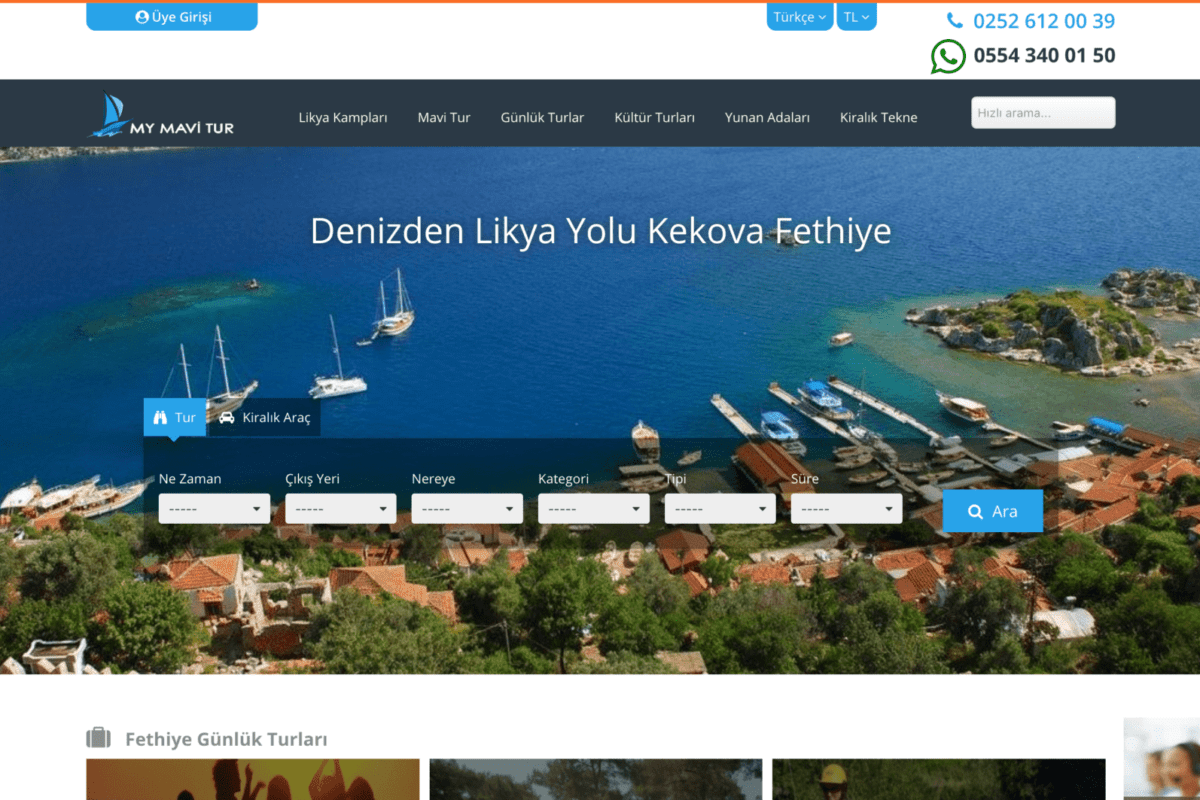Open the Kiralık Tekne menu item
This screenshot has width=1200, height=800.
(878, 117)
